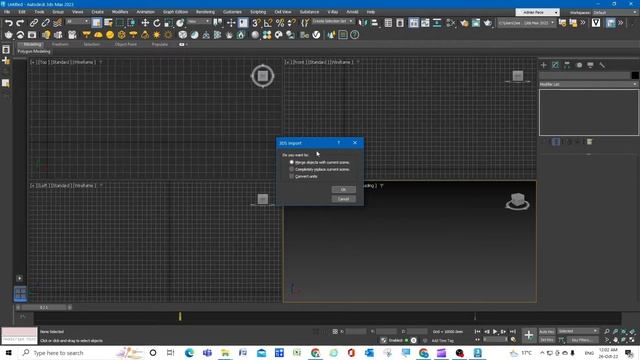Open the Workspaces Default dropdown
640x360 pixels.
tap(614, 12)
